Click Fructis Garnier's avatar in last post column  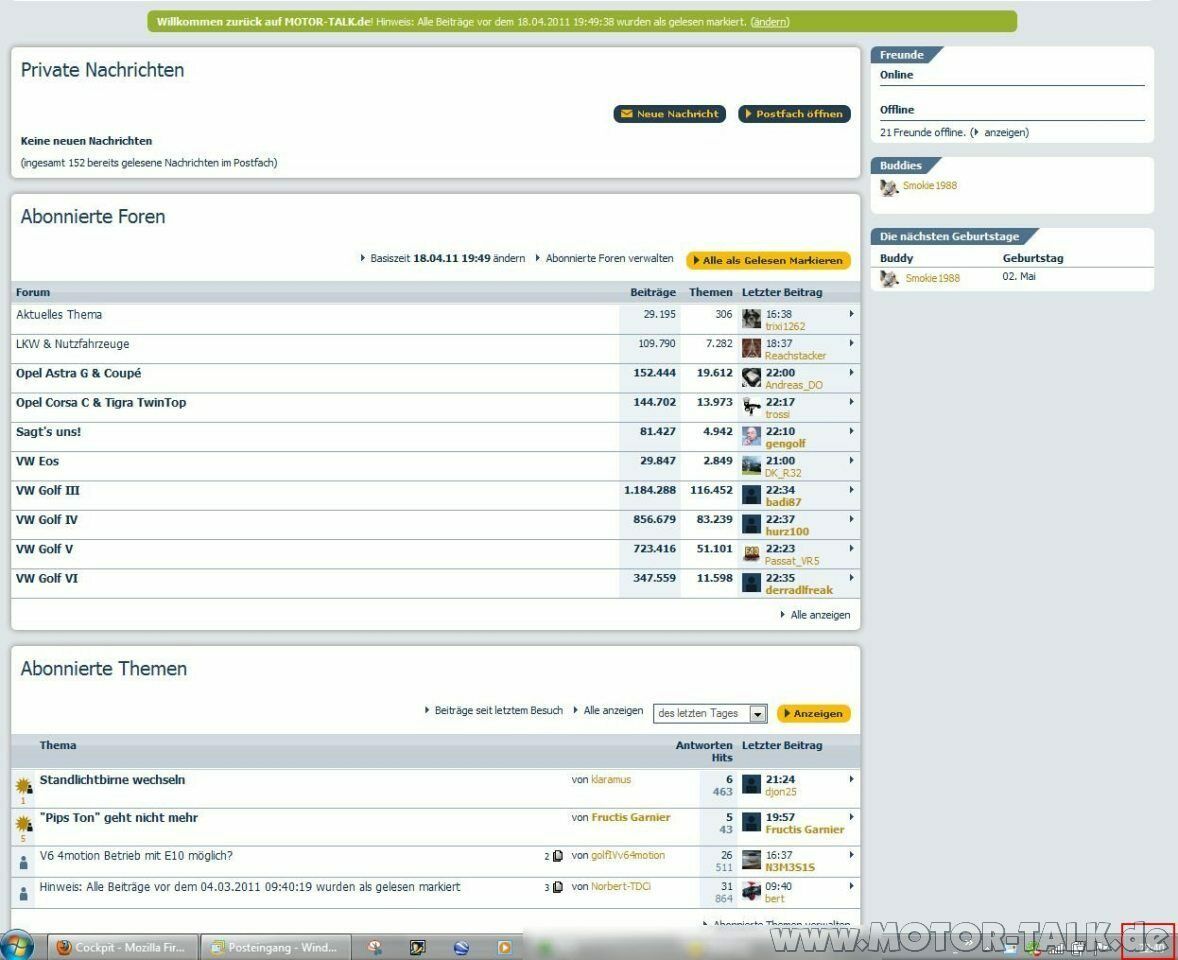pyautogui.click(x=751, y=822)
